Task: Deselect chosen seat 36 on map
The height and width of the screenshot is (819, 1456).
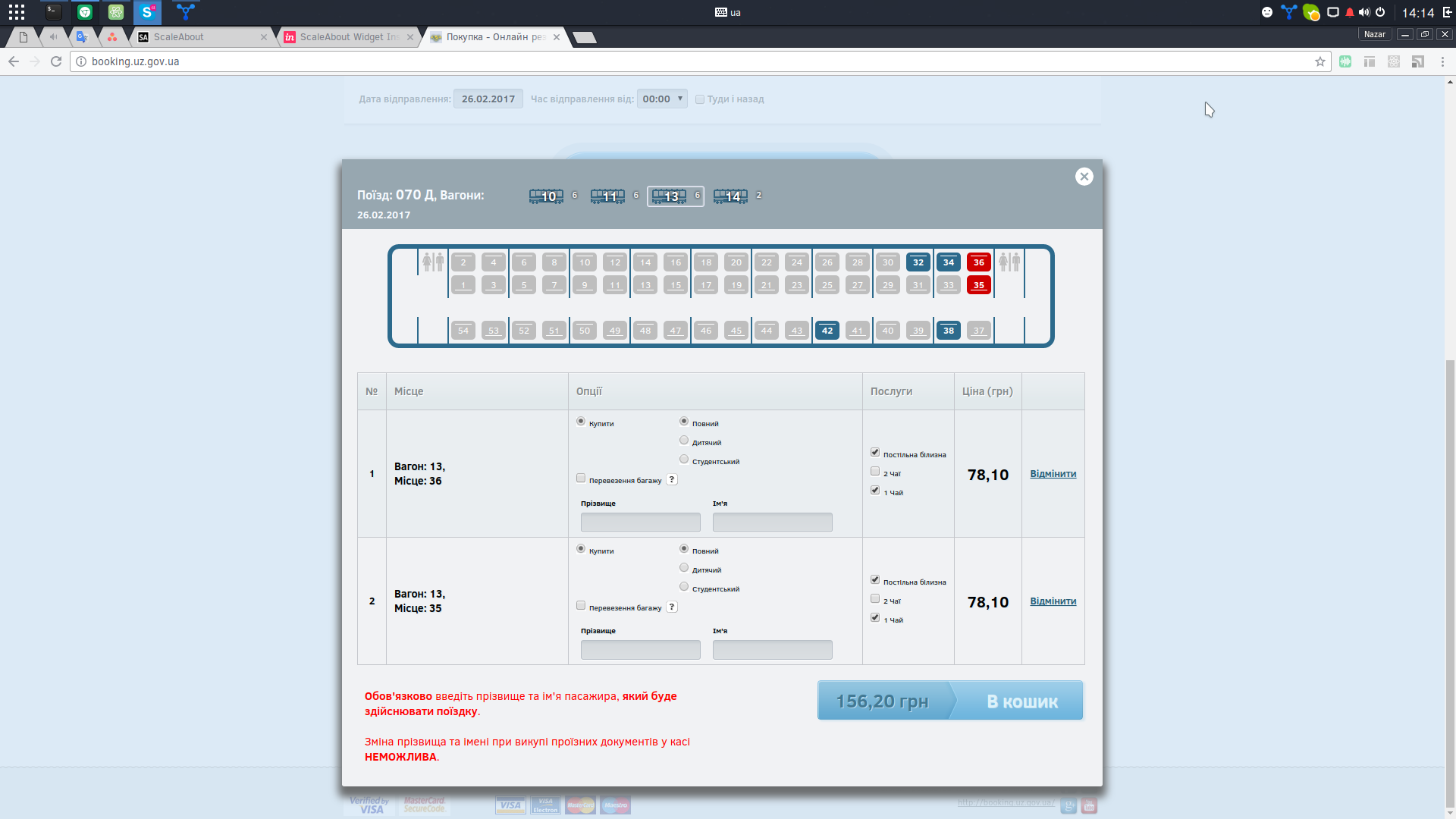Action: (x=979, y=262)
